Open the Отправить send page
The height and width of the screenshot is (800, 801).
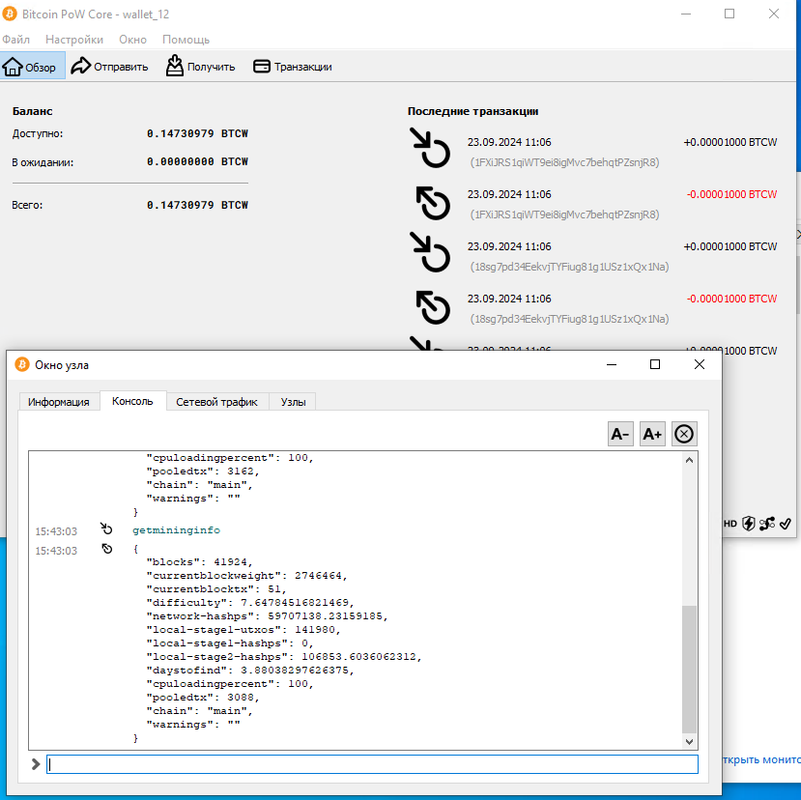[x=109, y=66]
